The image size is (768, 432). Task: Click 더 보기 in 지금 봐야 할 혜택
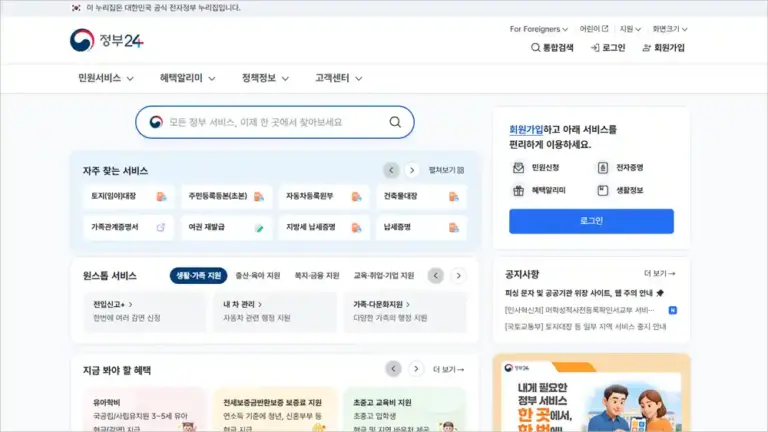click(x=449, y=369)
